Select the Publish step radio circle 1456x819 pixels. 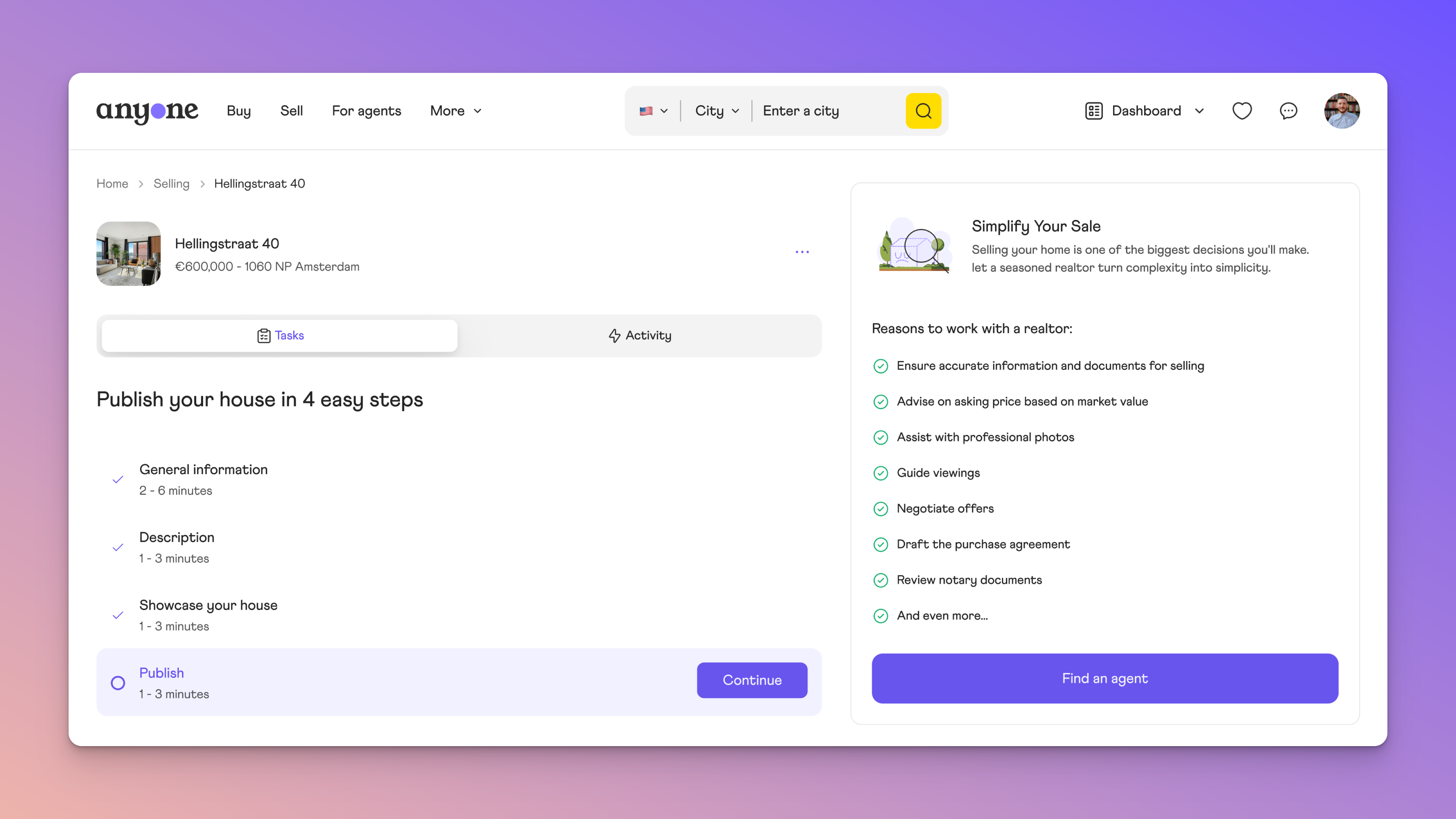118,683
